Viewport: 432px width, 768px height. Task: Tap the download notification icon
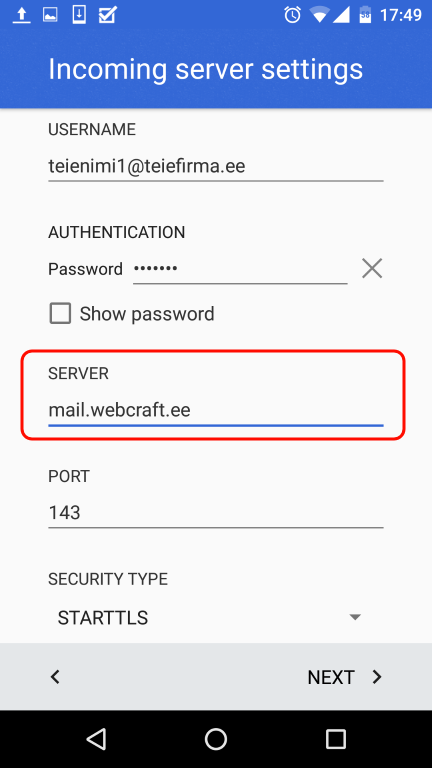pos(79,15)
